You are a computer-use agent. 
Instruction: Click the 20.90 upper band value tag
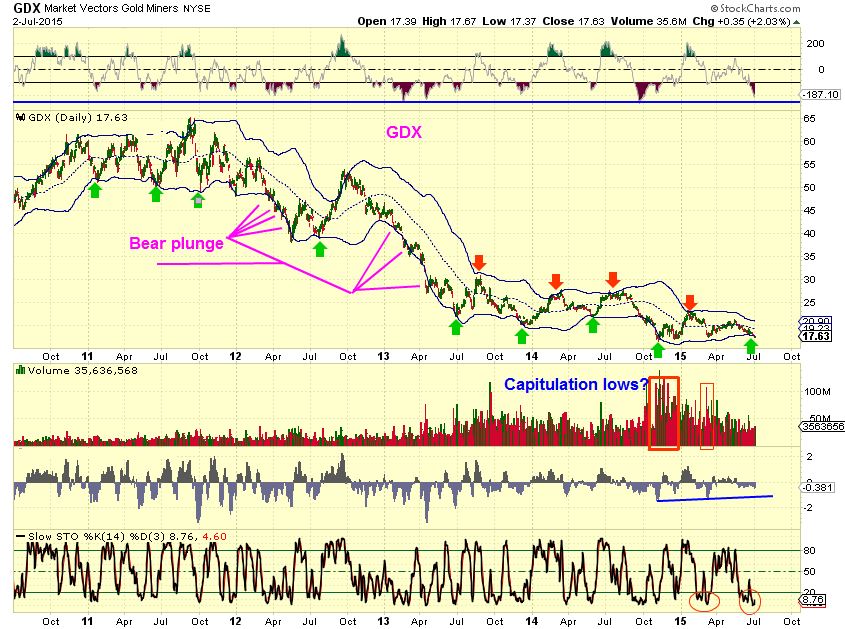coord(816,321)
